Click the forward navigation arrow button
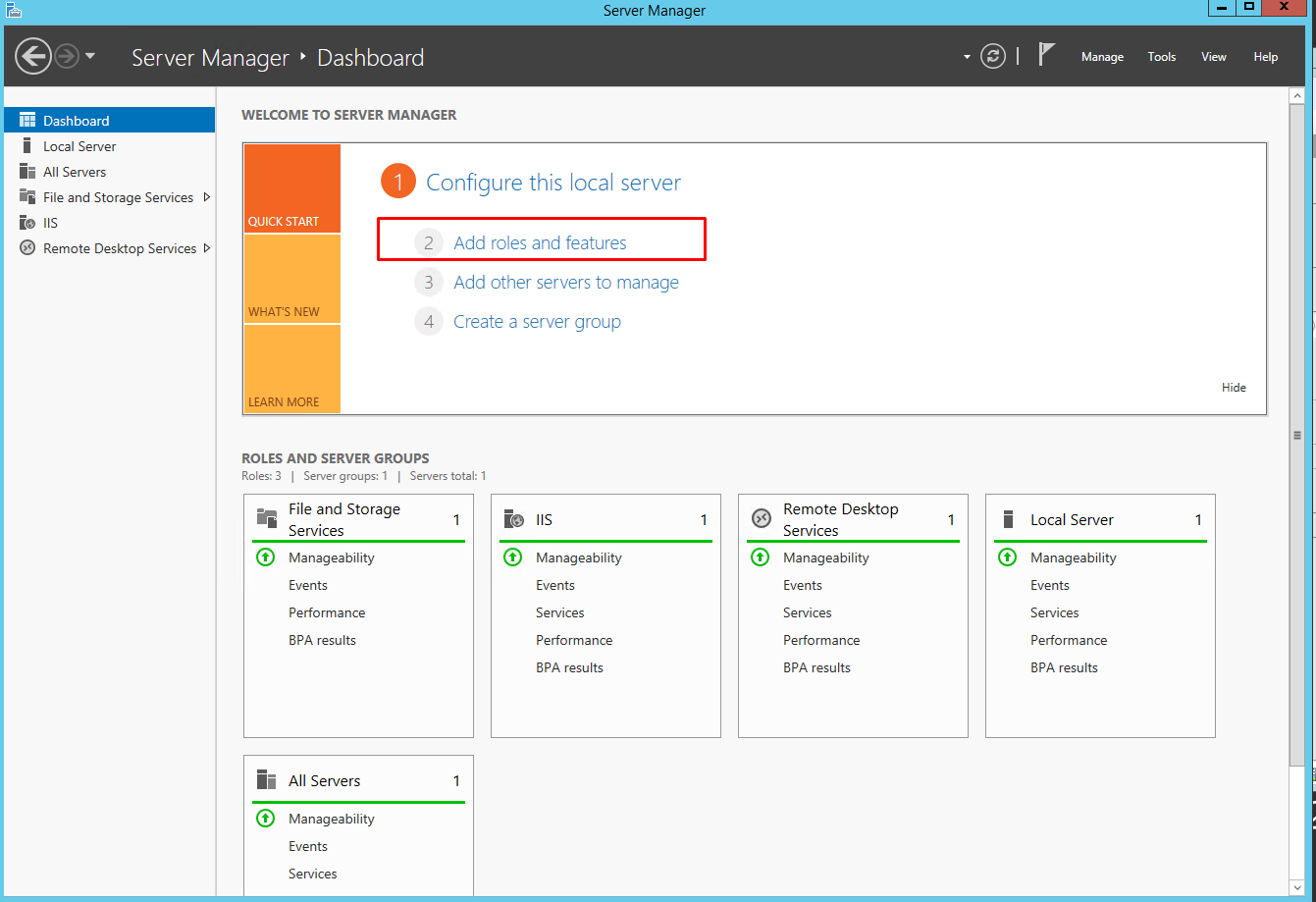Screen dimensions: 1316x902 click(67, 56)
